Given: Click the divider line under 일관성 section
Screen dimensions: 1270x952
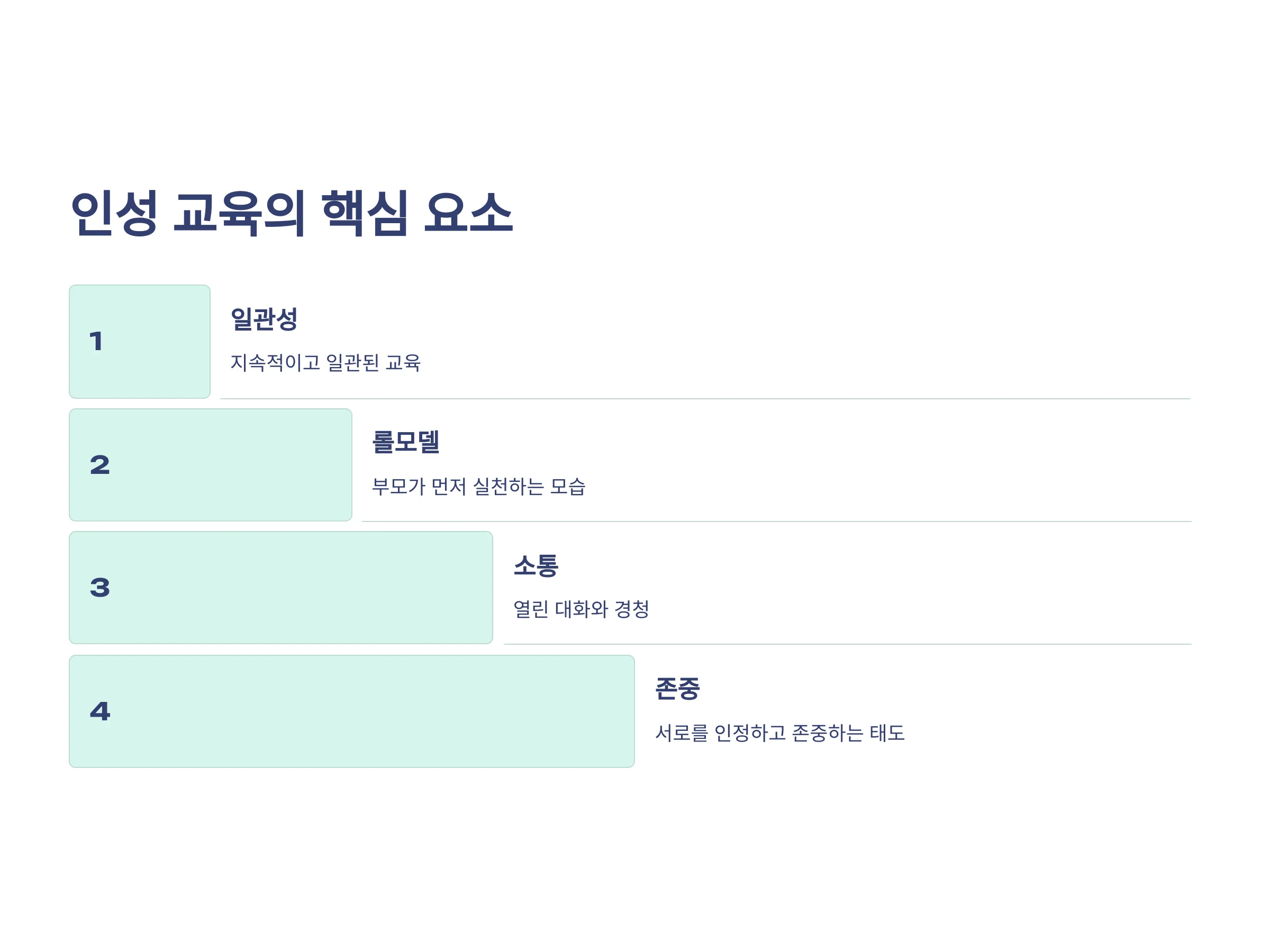Looking at the screenshot, I should 705,399.
